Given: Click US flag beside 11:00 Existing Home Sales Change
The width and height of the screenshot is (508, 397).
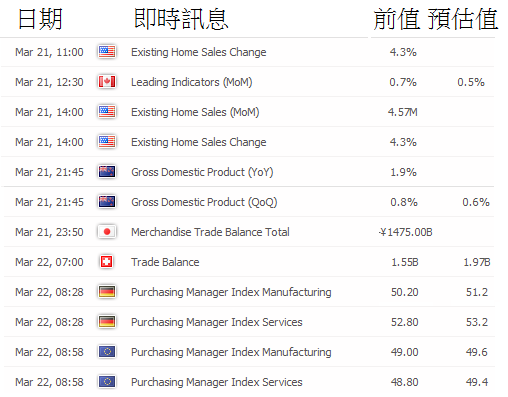Looking at the screenshot, I should coord(107,52).
